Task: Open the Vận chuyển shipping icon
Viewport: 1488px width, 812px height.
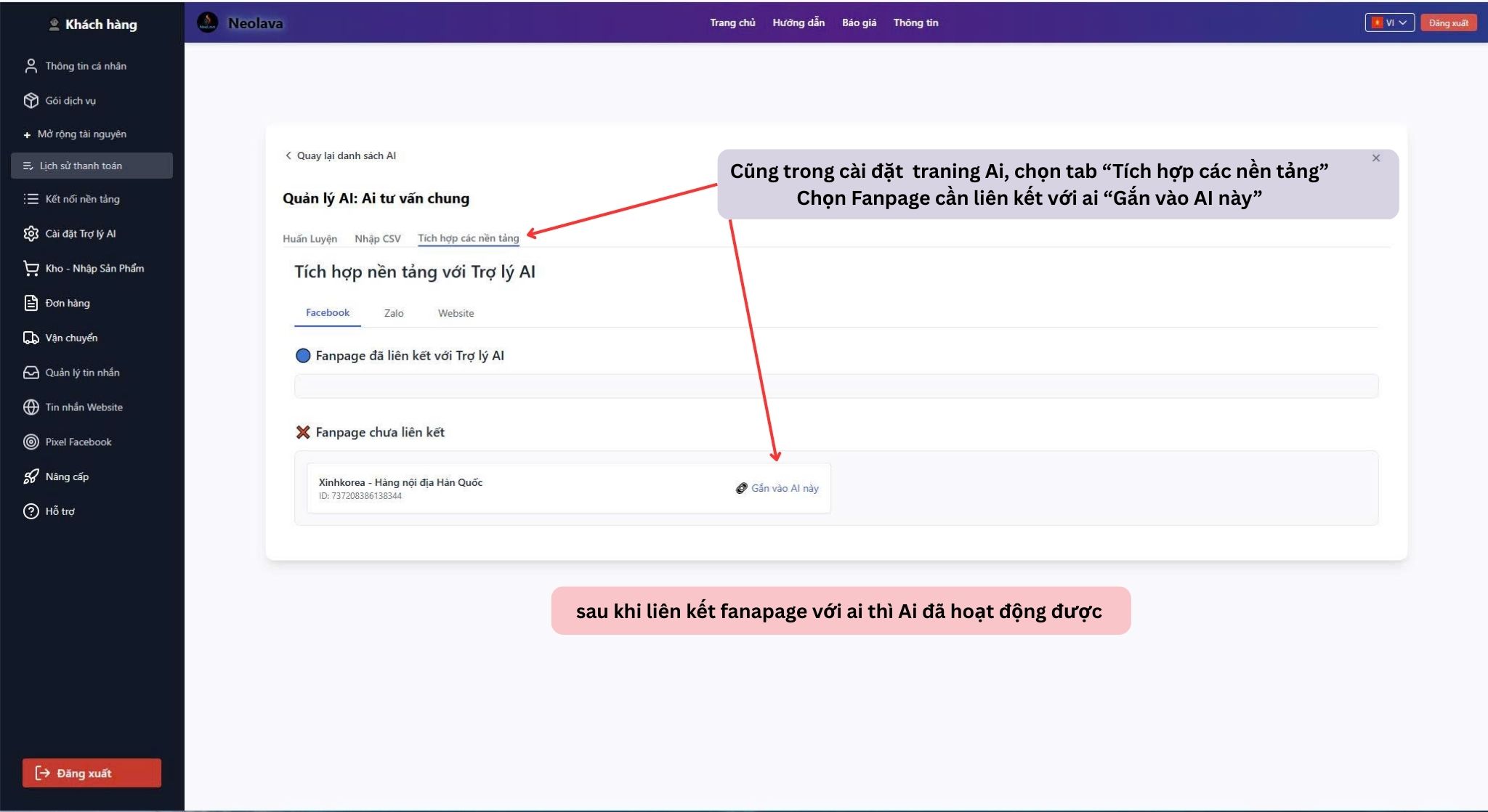Action: pyautogui.click(x=30, y=337)
